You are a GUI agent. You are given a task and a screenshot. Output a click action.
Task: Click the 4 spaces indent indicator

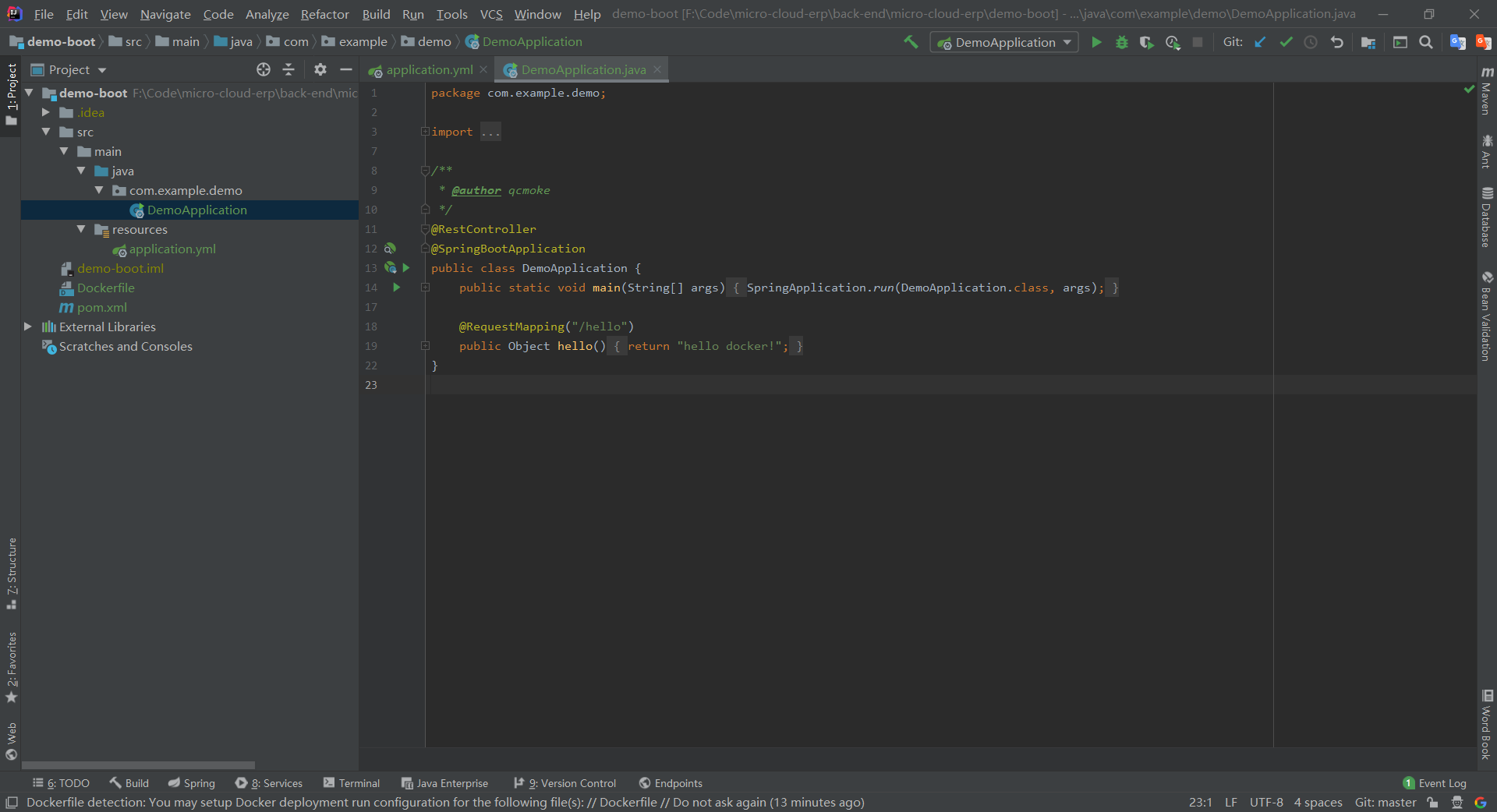pyautogui.click(x=1318, y=803)
